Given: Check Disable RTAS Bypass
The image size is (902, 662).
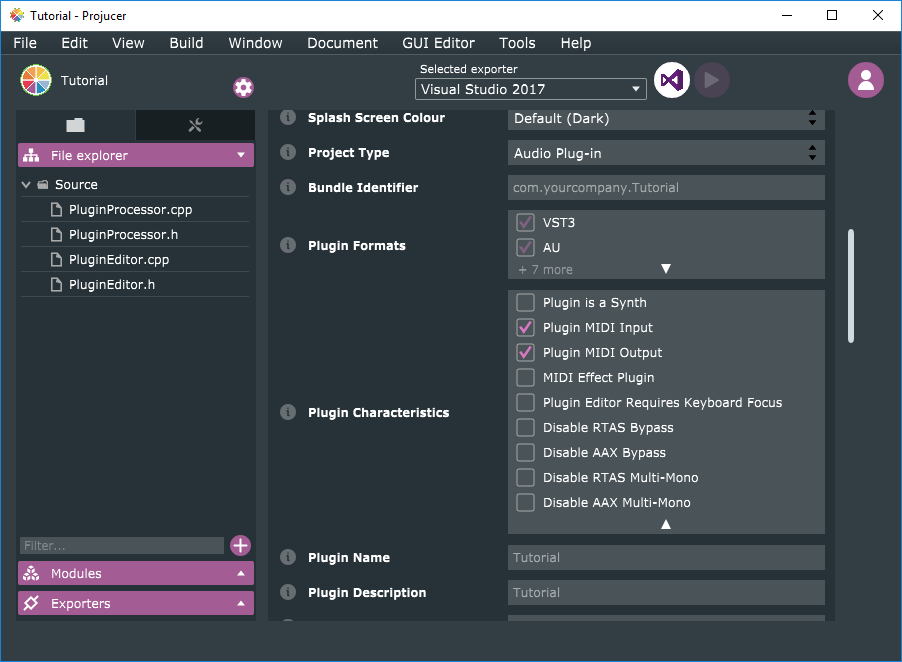Looking at the screenshot, I should click(x=525, y=427).
